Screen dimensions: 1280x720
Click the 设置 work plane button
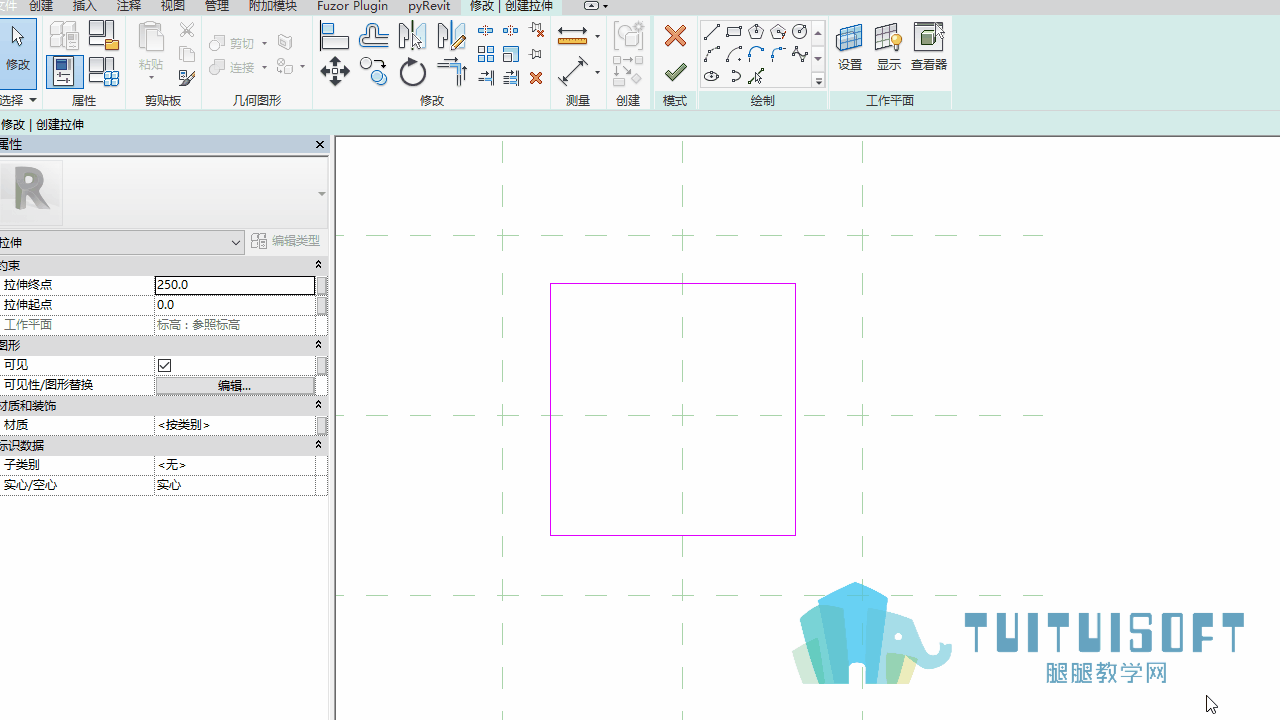[x=850, y=48]
